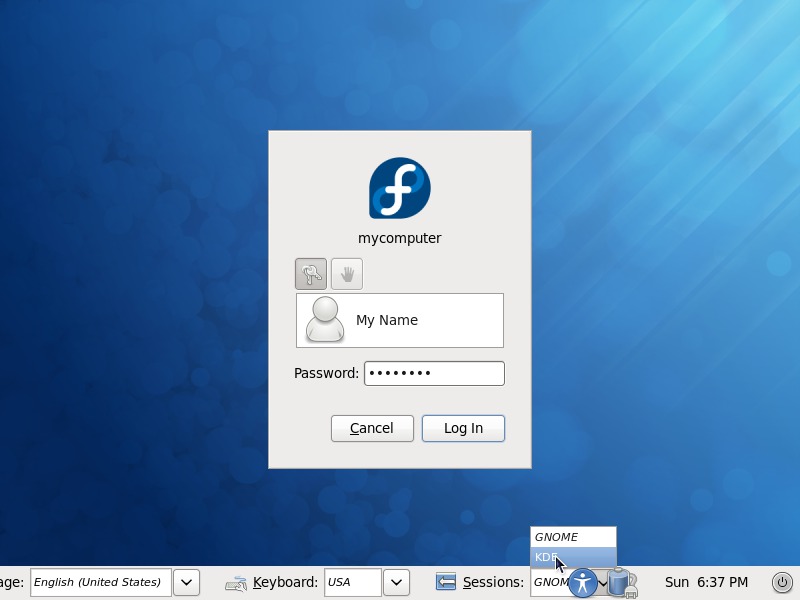
Task: Click the Sun 6:37 PM clock
Action: [x=707, y=582]
